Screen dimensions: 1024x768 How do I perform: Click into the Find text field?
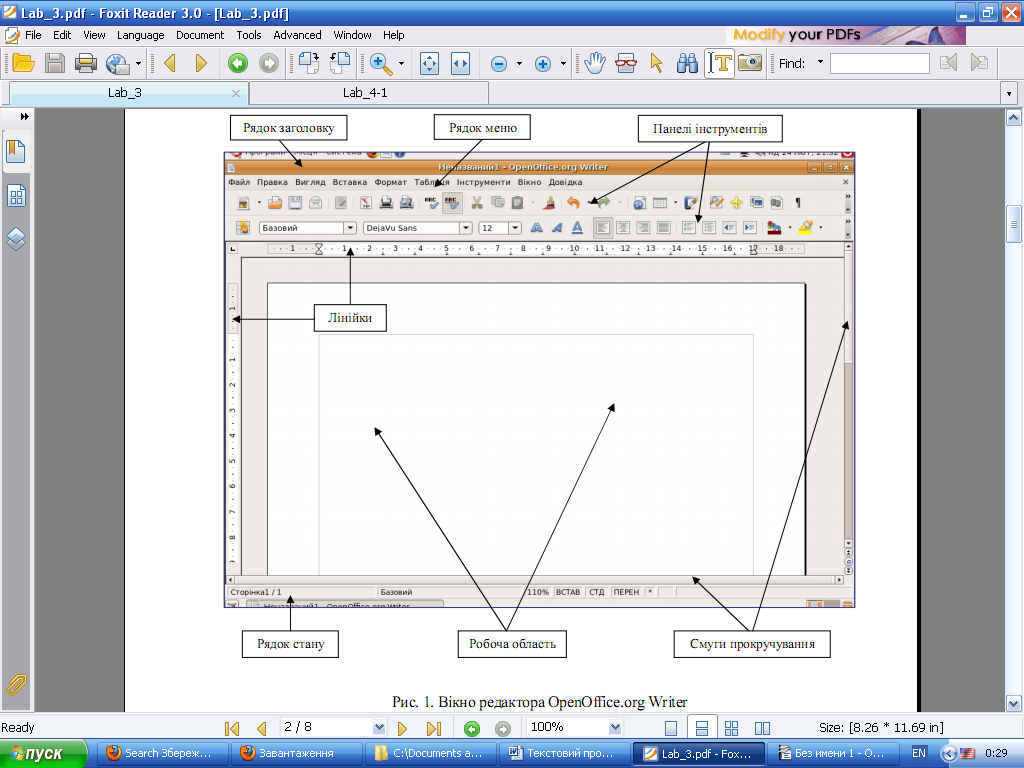click(x=880, y=63)
